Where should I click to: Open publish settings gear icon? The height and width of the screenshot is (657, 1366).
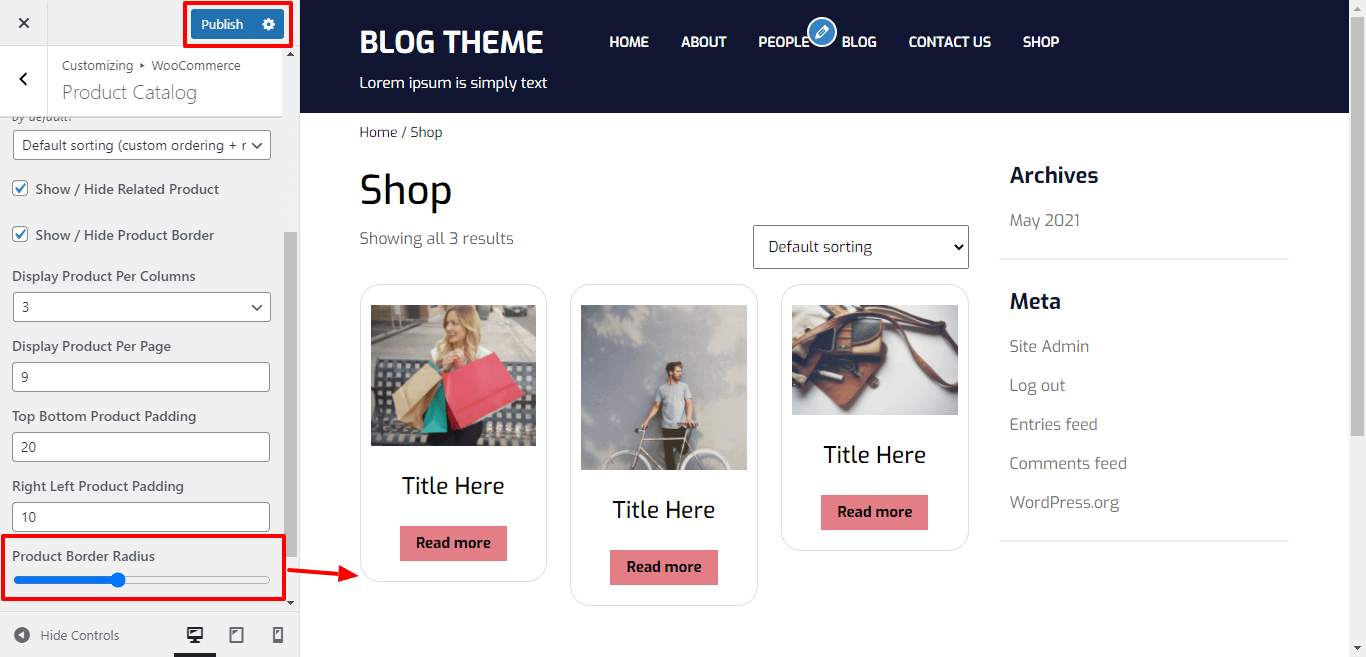[x=268, y=24]
